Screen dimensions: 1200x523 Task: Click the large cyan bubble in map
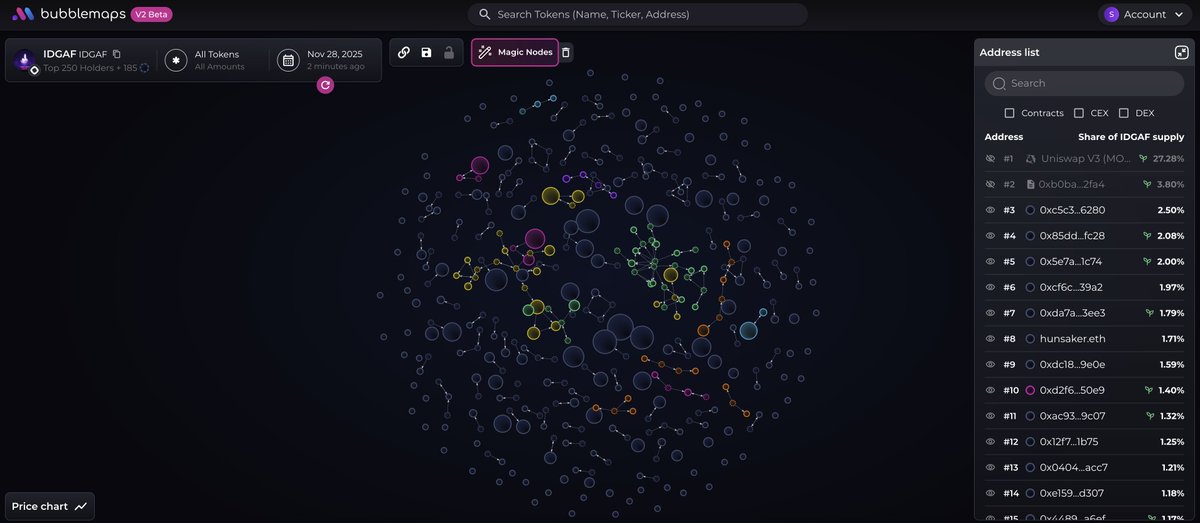(x=748, y=331)
